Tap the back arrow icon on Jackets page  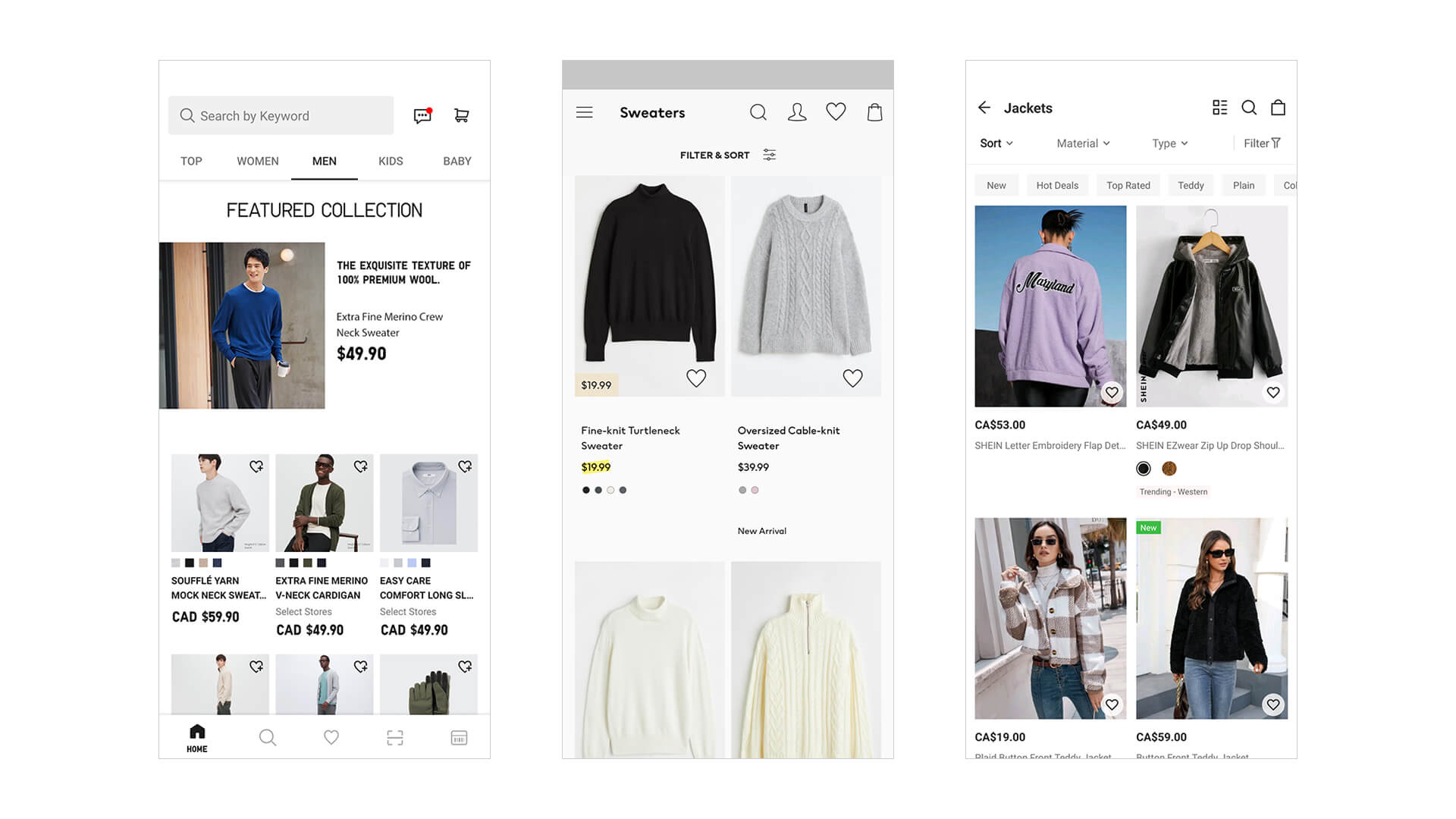pyautogui.click(x=984, y=107)
